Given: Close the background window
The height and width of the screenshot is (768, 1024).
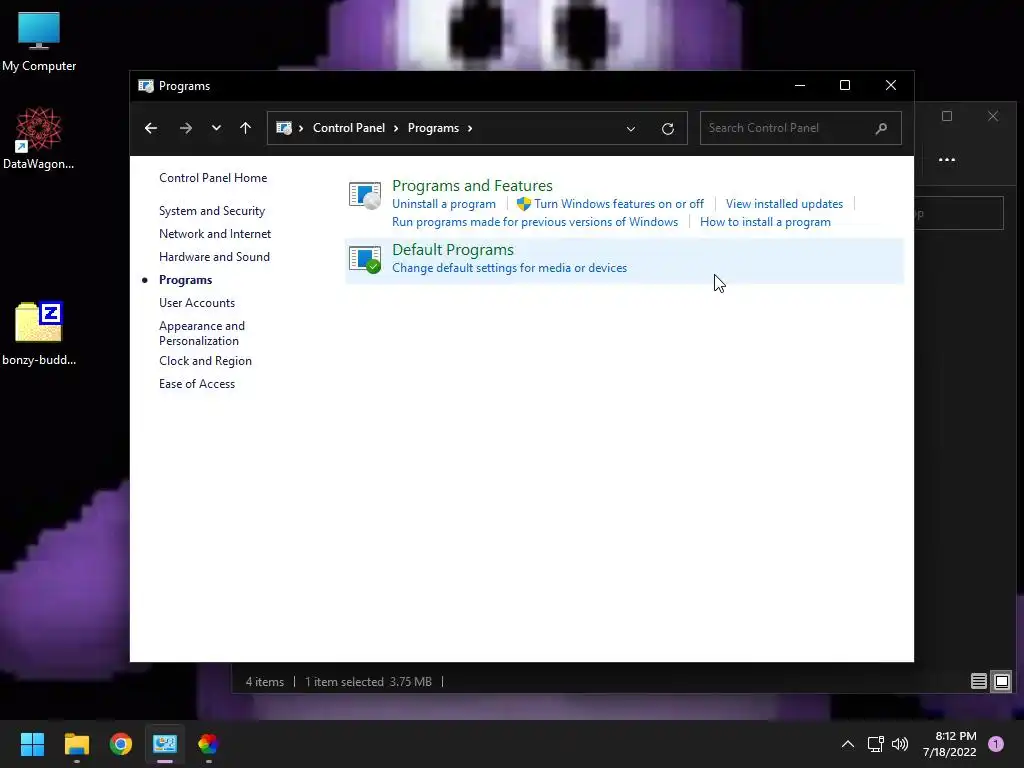Looking at the screenshot, I should click(993, 116).
